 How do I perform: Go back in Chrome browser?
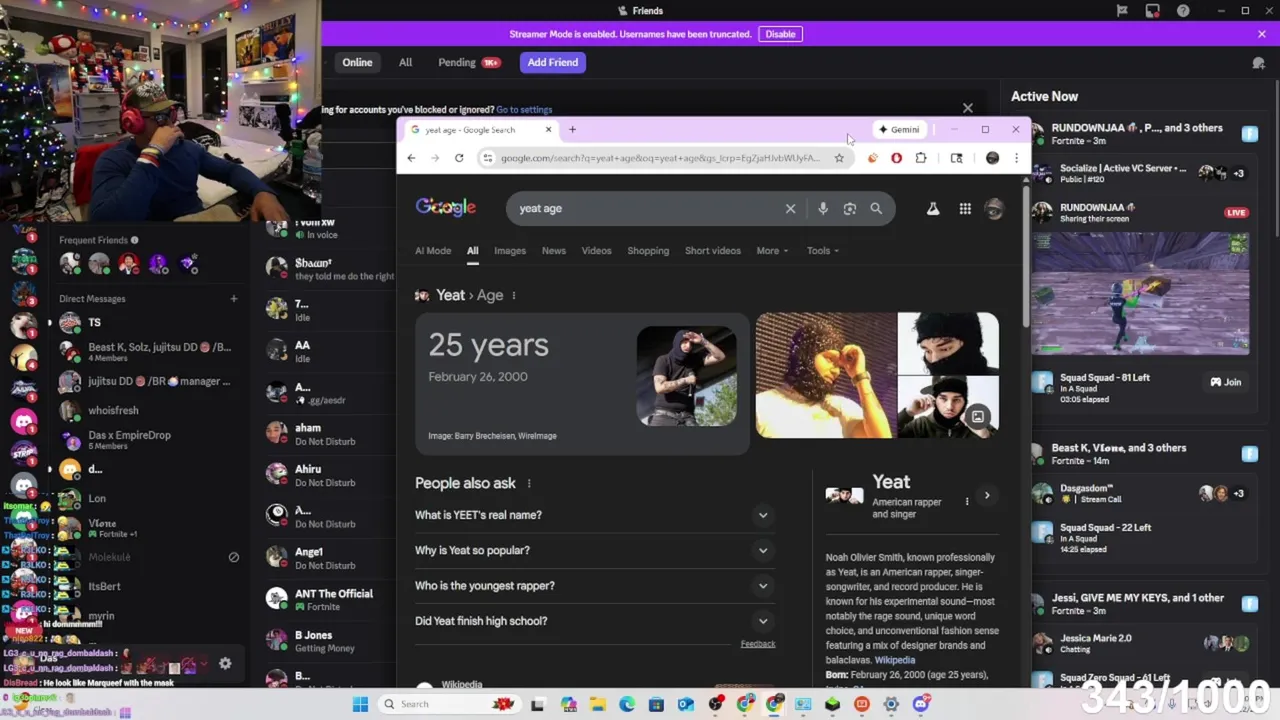[x=411, y=158]
